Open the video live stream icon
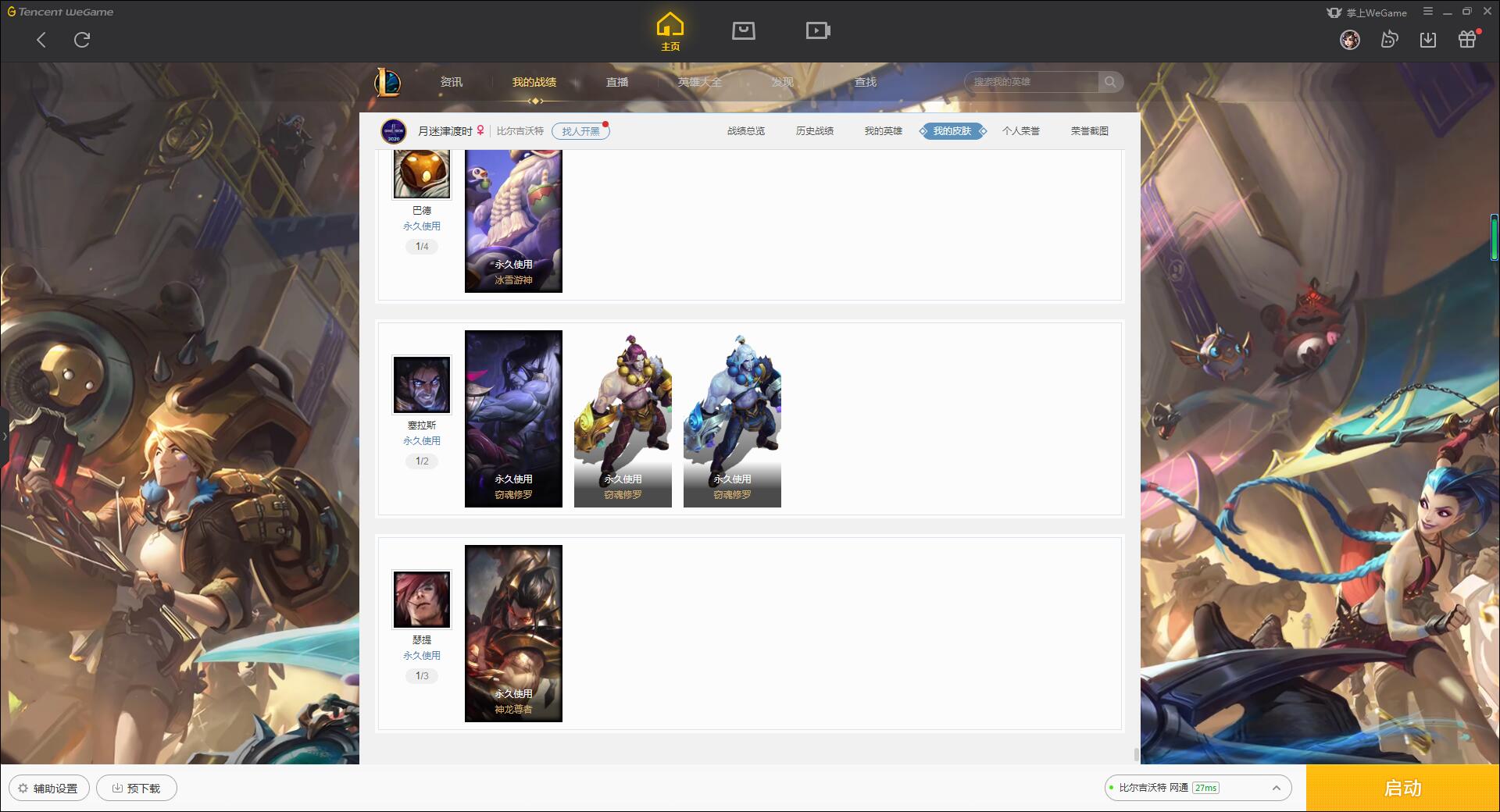This screenshot has height=812, width=1500. click(818, 30)
